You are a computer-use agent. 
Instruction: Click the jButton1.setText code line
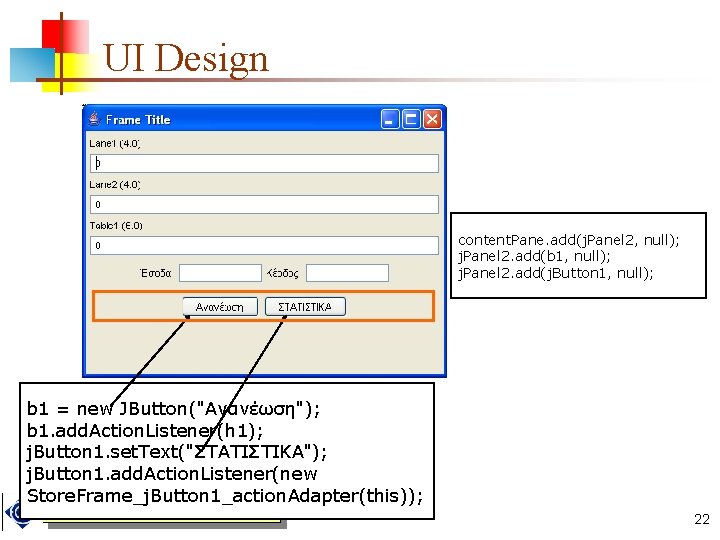177,452
